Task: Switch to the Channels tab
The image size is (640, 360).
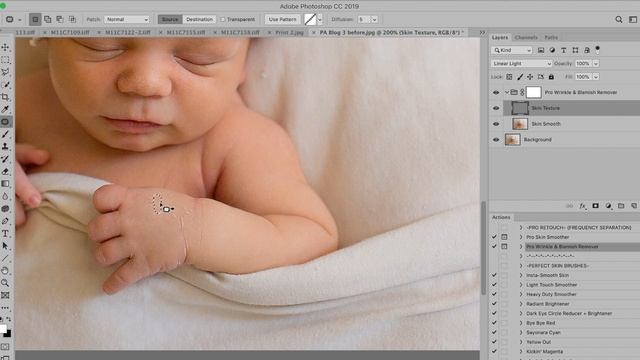Action: click(x=526, y=38)
